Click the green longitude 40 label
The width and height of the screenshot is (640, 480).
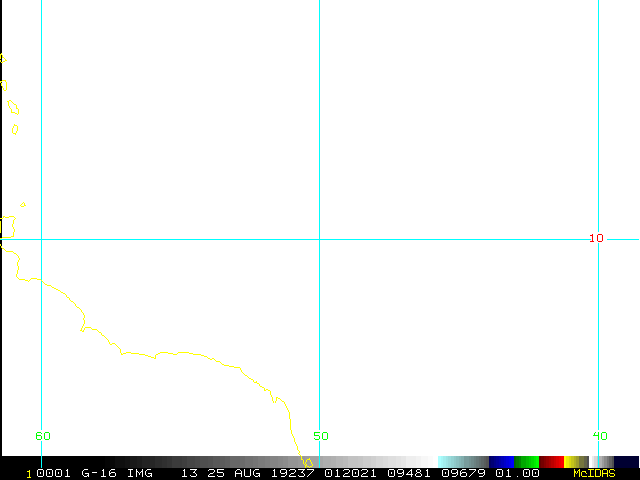pos(599,436)
